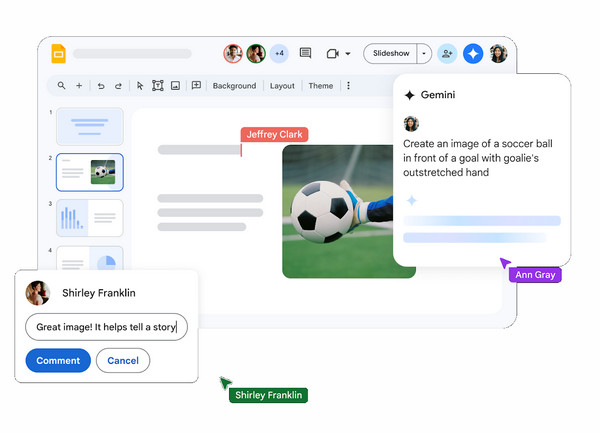Select slide 1 thumbnail

click(90, 127)
